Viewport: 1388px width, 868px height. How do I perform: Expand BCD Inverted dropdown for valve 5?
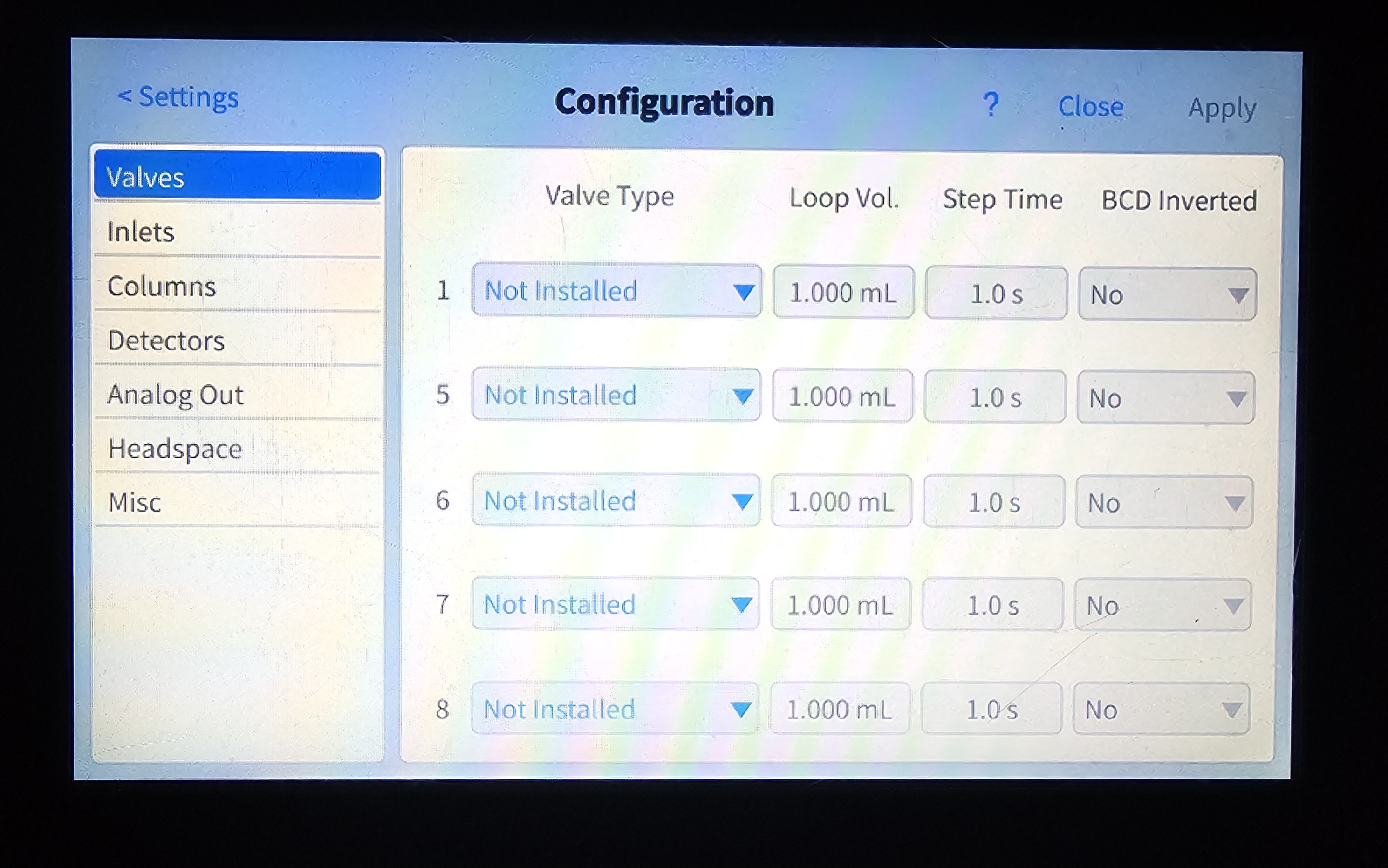coord(1165,398)
